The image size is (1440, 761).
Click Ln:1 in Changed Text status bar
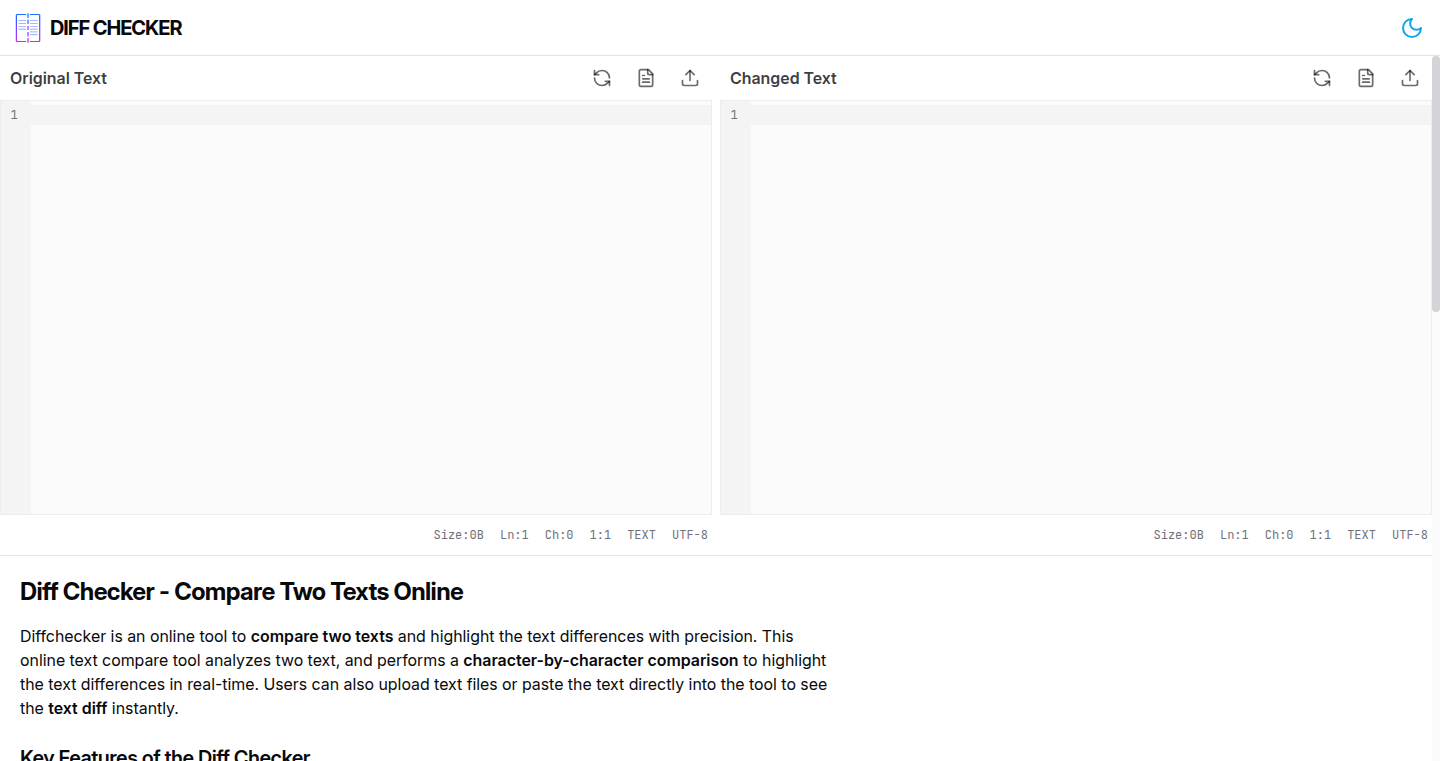(x=1235, y=535)
